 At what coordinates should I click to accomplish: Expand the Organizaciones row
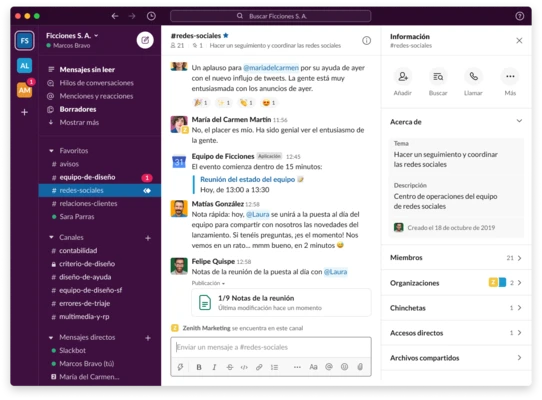(456, 283)
